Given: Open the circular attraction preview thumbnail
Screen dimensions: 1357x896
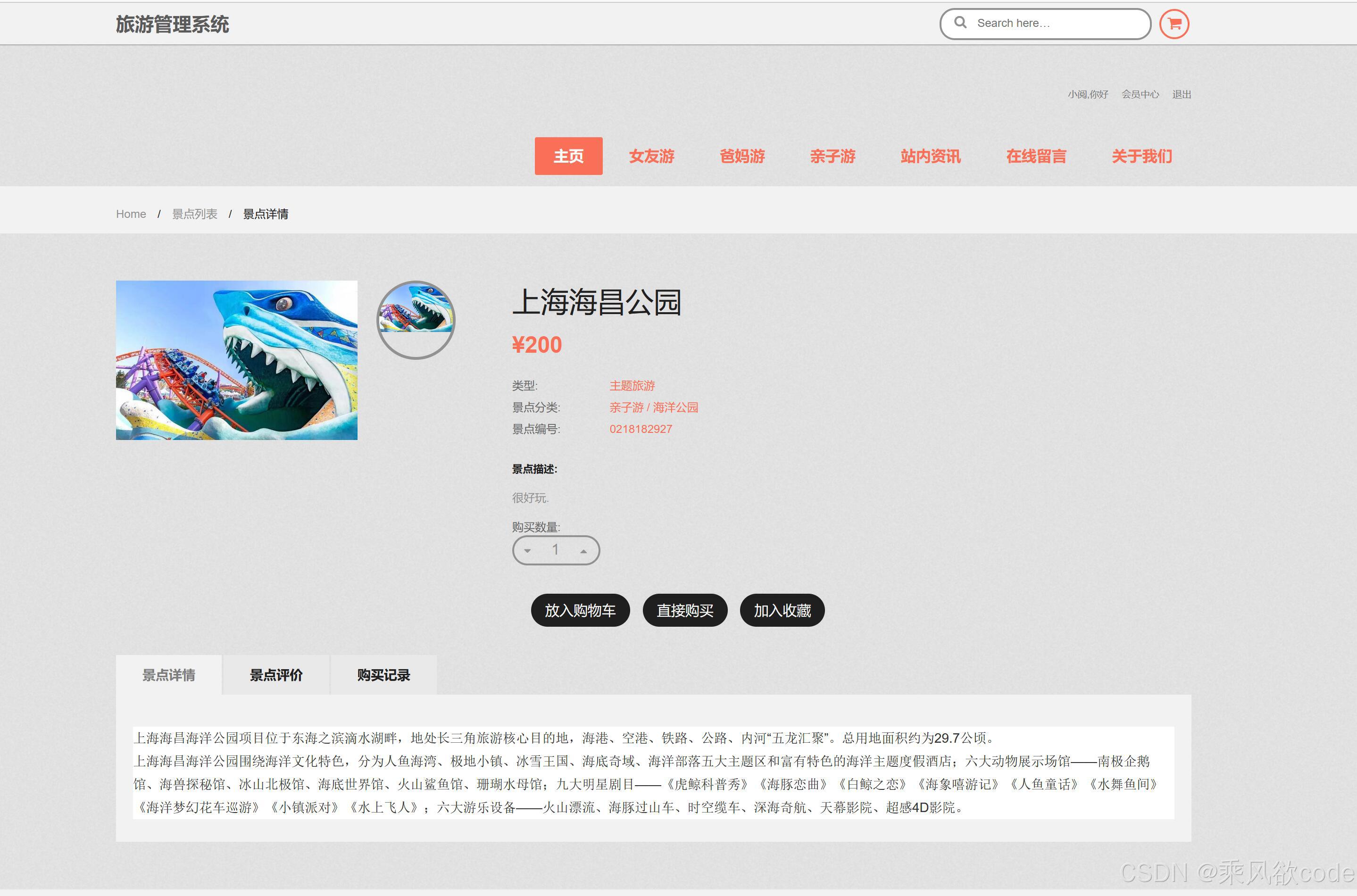Looking at the screenshot, I should click(416, 321).
